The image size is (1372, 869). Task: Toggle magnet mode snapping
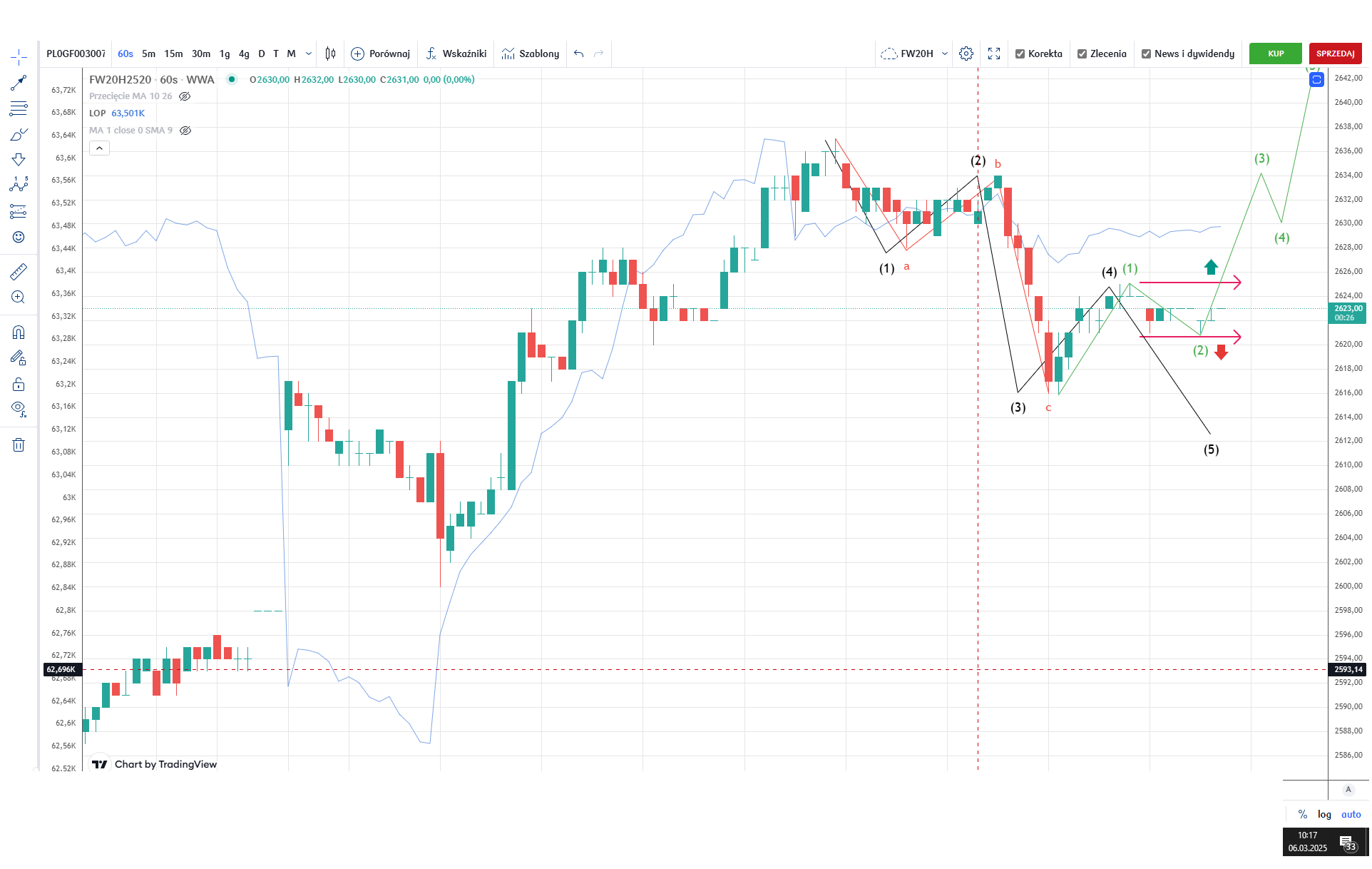19,332
